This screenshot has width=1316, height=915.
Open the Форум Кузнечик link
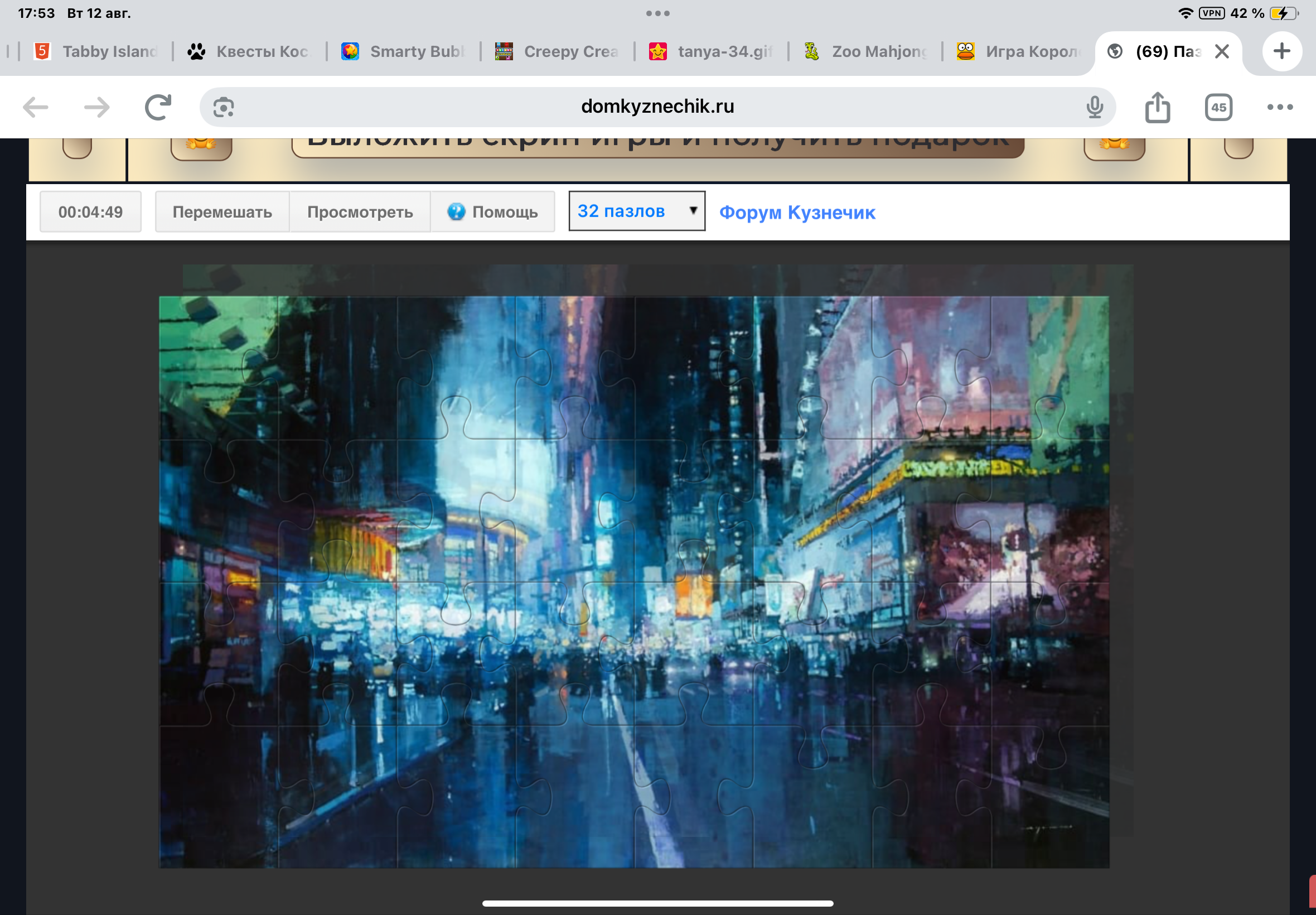pyautogui.click(x=797, y=212)
